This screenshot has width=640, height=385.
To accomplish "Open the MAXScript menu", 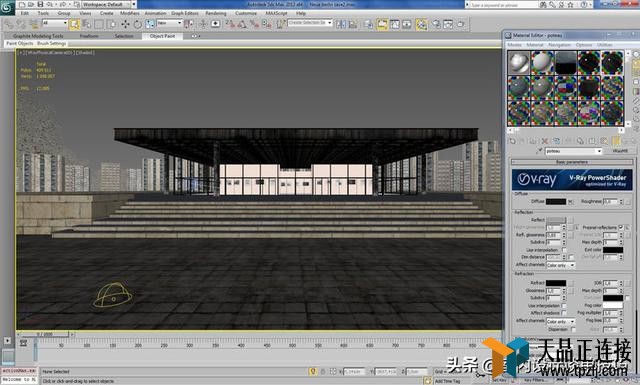I will (x=276, y=13).
